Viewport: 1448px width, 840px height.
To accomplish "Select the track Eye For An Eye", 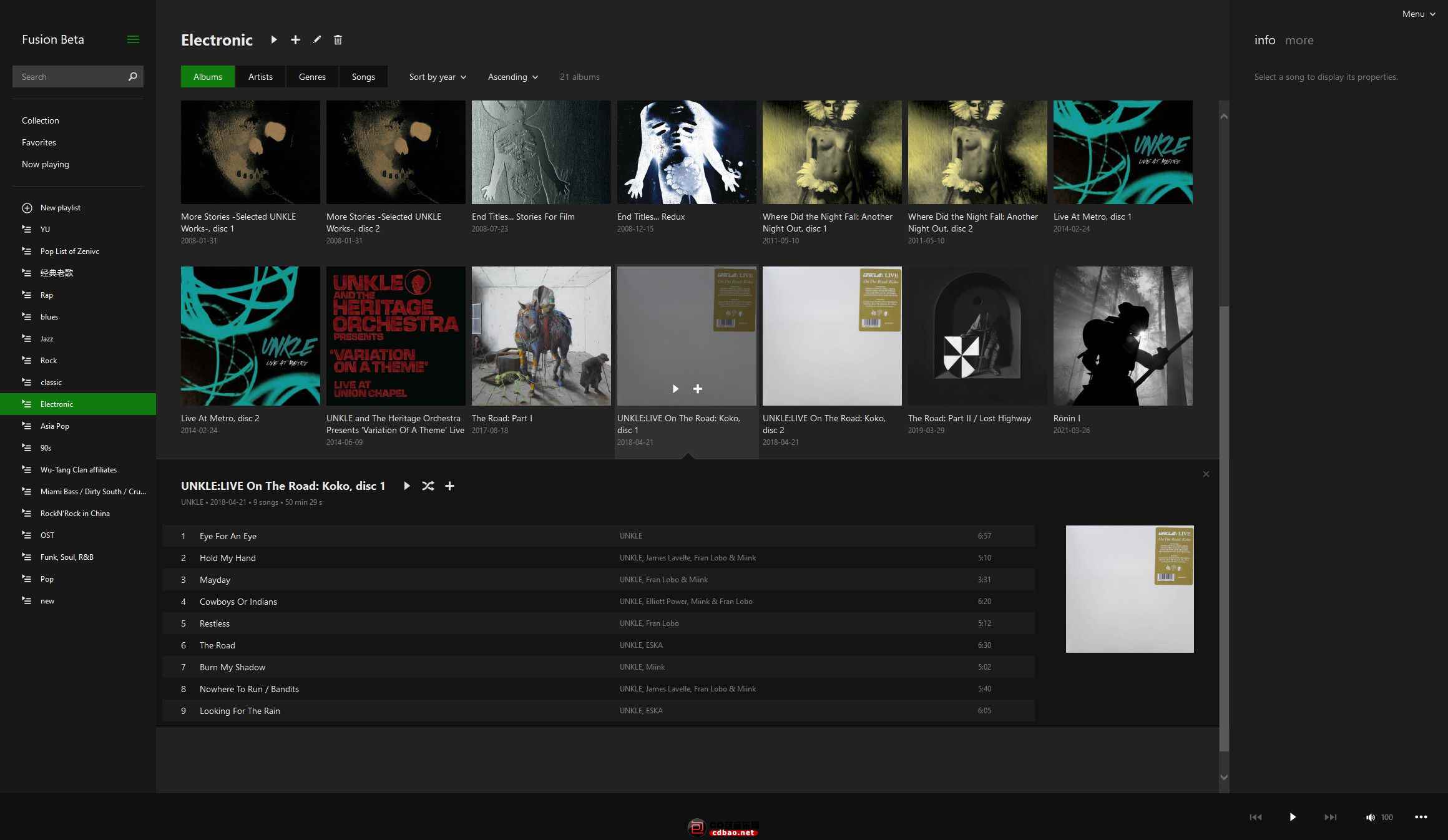I will pyautogui.click(x=599, y=536).
